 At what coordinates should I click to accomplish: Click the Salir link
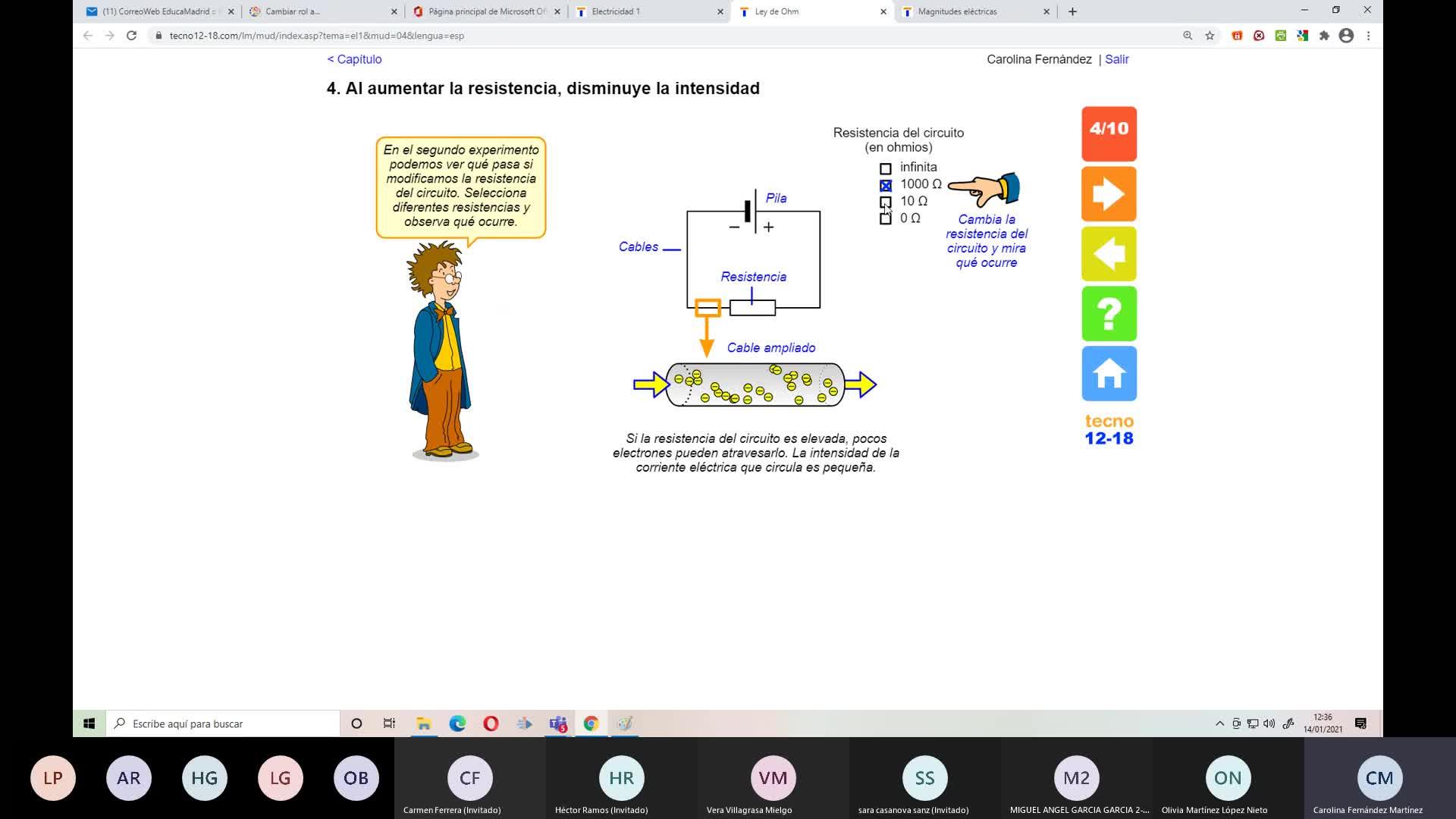pyautogui.click(x=1116, y=59)
